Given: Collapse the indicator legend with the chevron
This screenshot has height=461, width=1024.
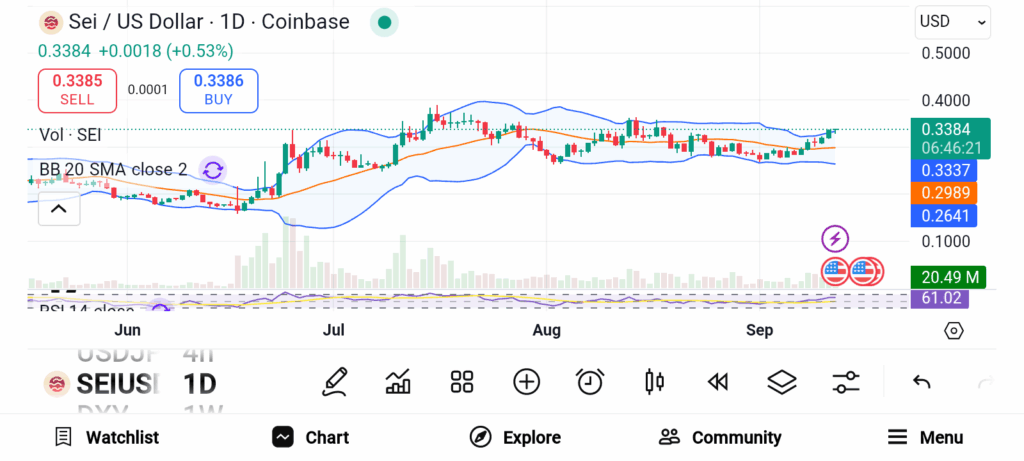Looking at the screenshot, I should [58, 209].
